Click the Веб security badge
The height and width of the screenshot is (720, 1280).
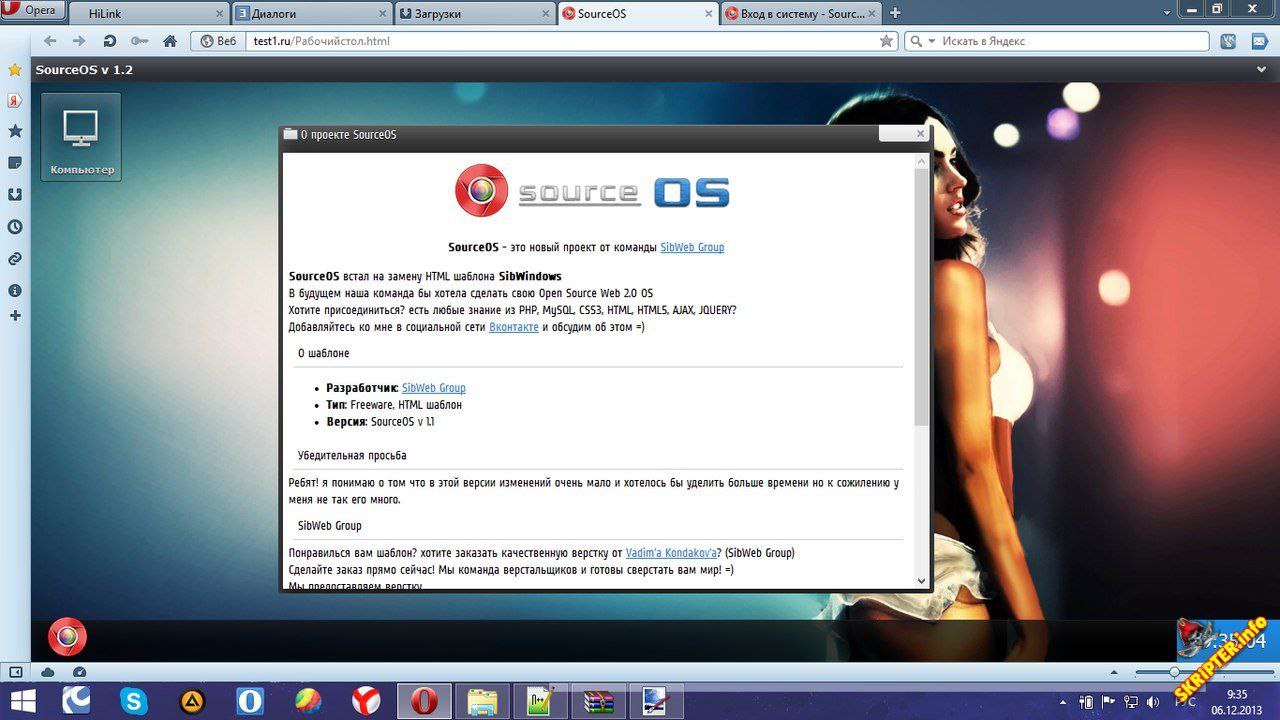218,41
